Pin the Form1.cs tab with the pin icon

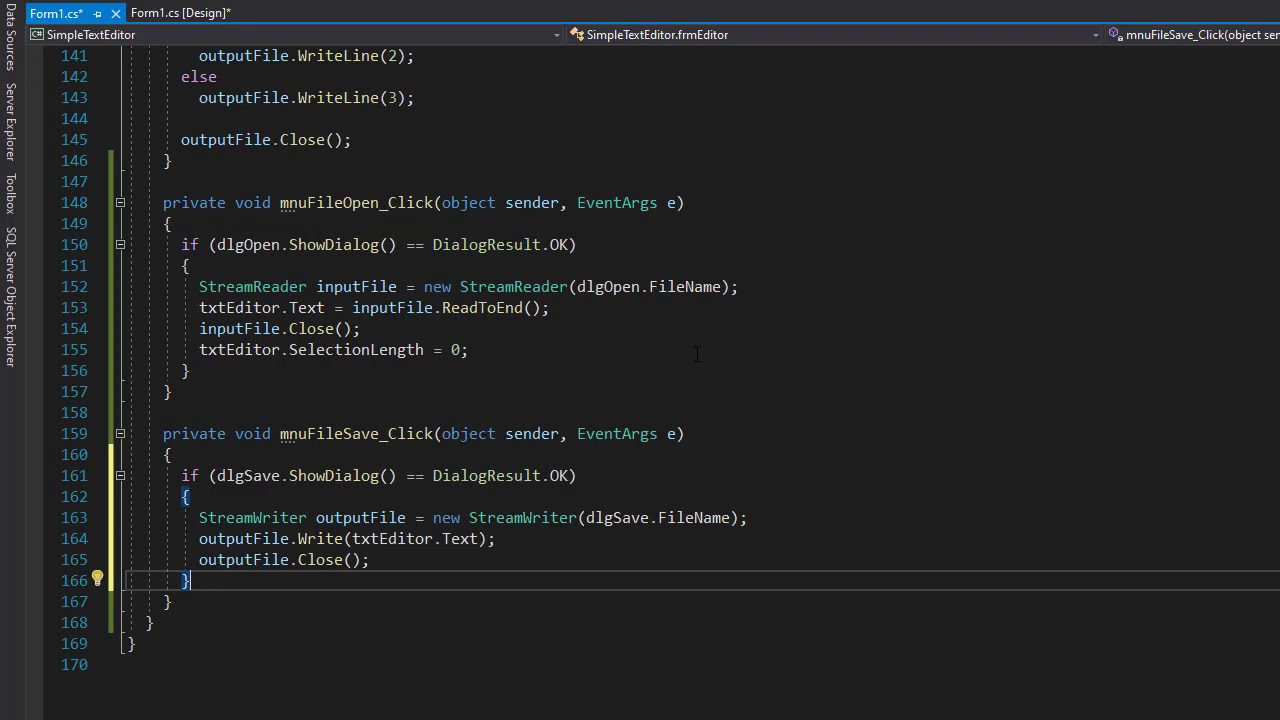[98, 14]
